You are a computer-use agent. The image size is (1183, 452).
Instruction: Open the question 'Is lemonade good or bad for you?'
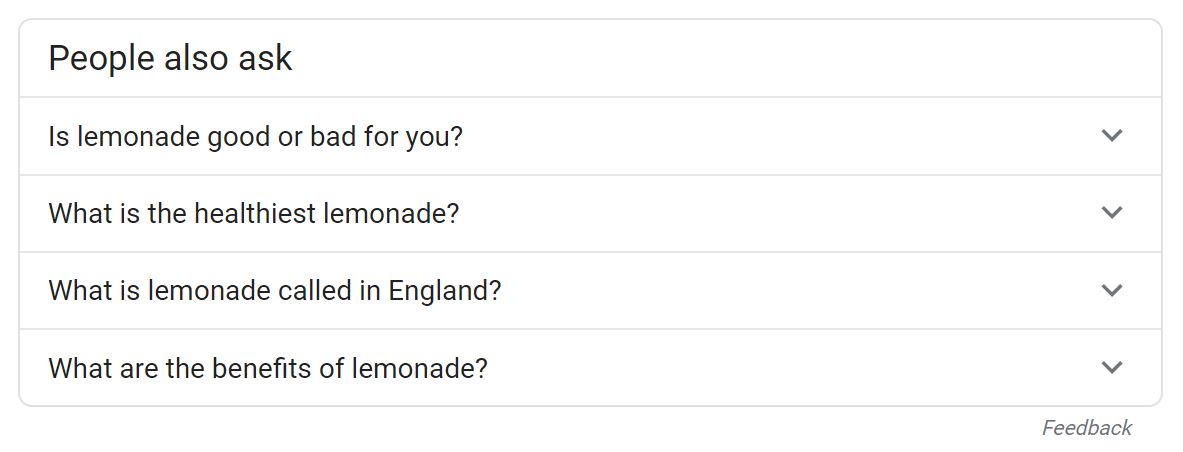590,136
